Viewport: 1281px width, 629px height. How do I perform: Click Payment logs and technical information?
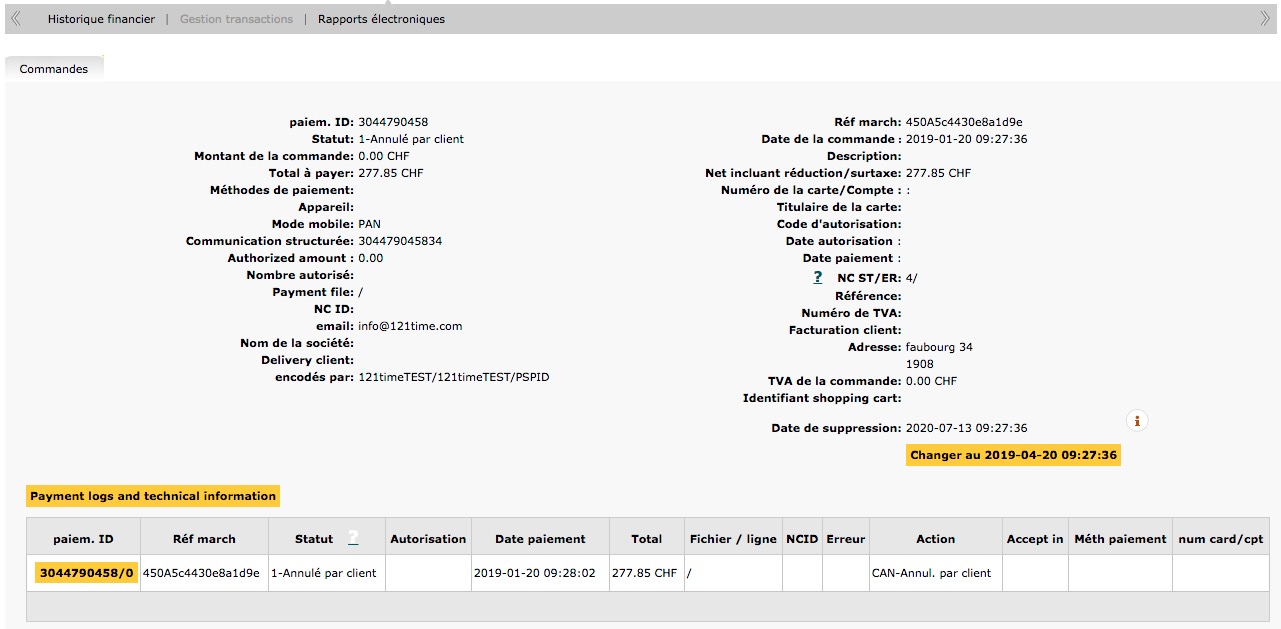[153, 496]
